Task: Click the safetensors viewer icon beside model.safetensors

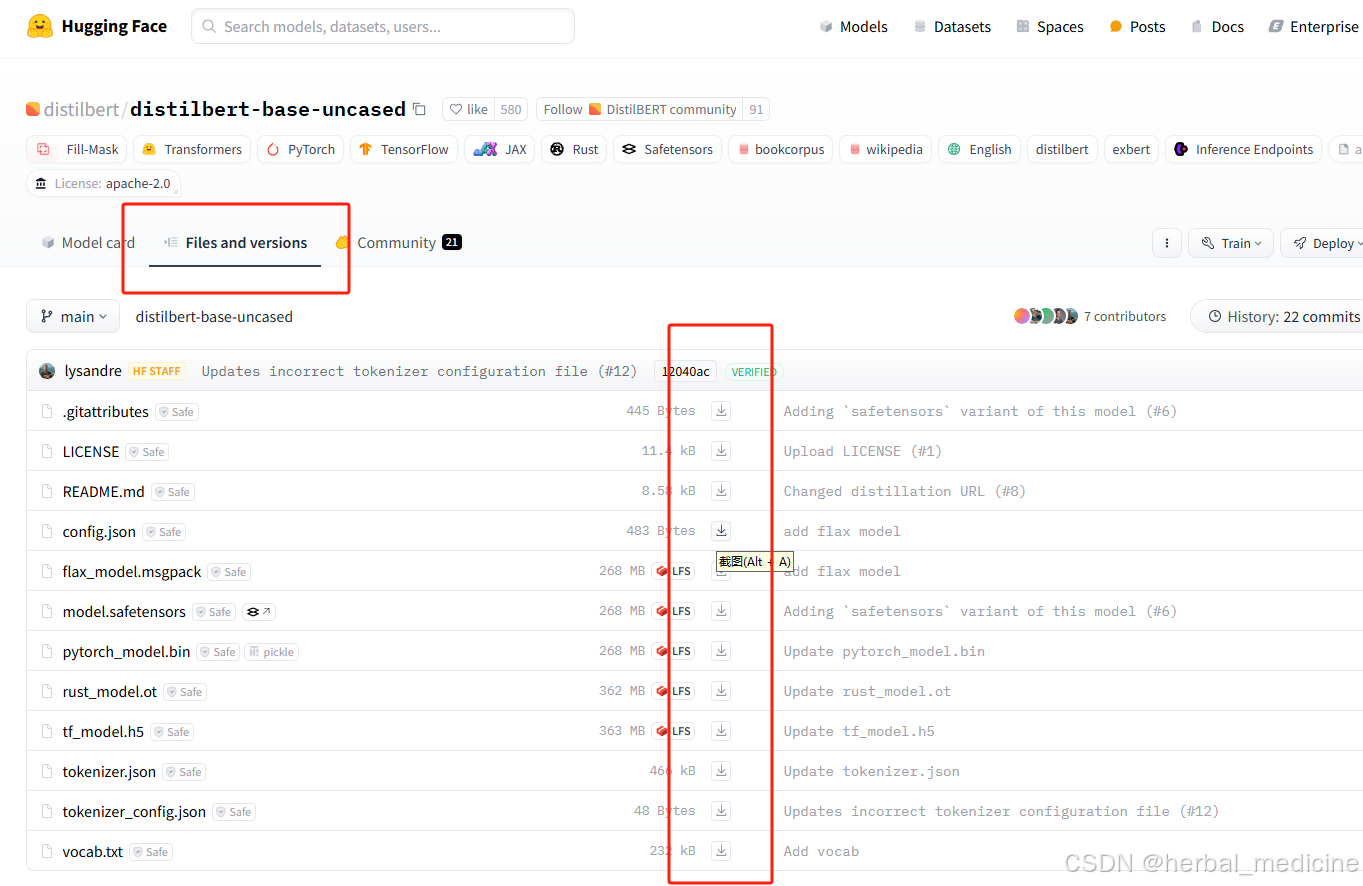Action: coord(259,612)
